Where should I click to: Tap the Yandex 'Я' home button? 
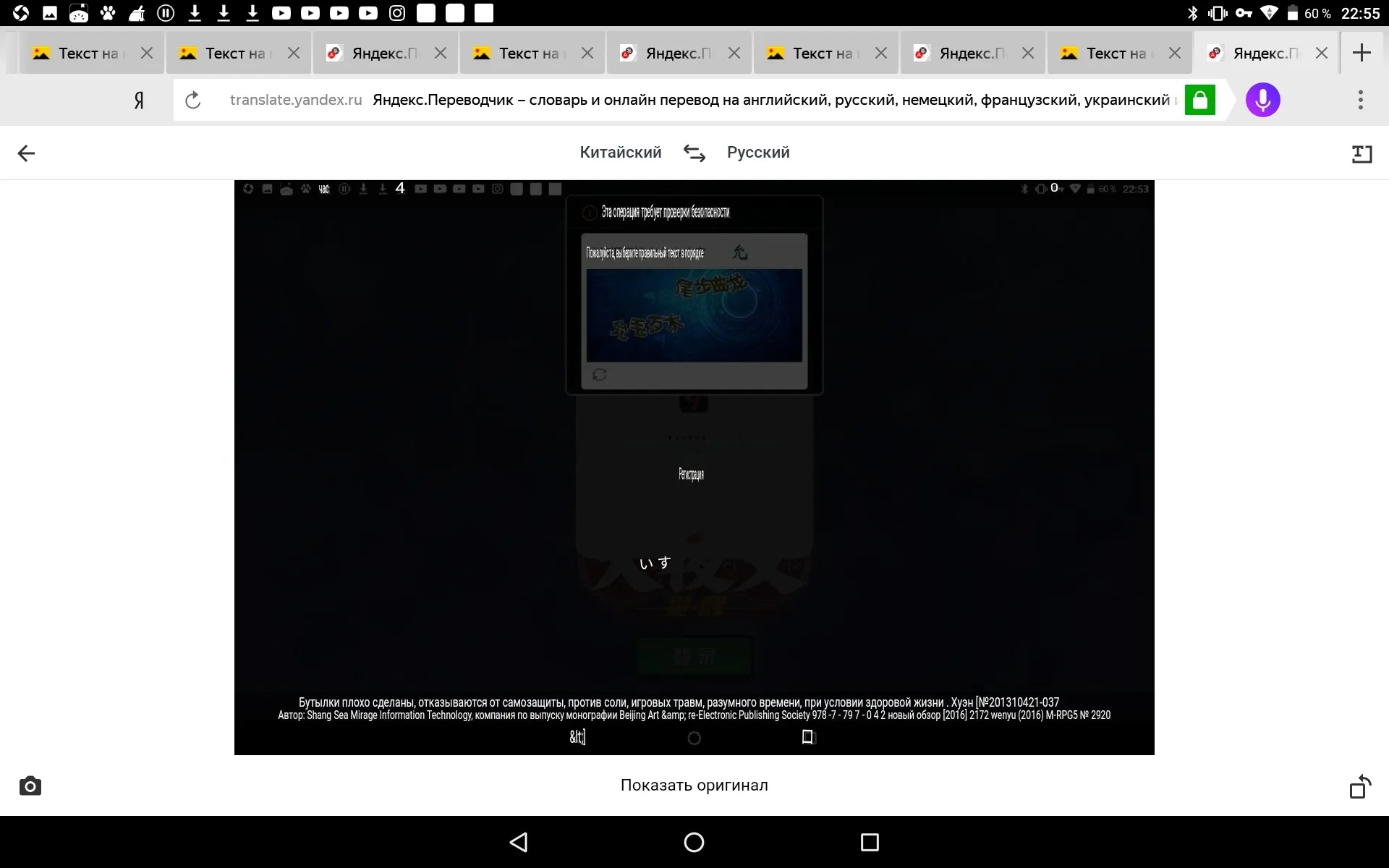pyautogui.click(x=139, y=101)
